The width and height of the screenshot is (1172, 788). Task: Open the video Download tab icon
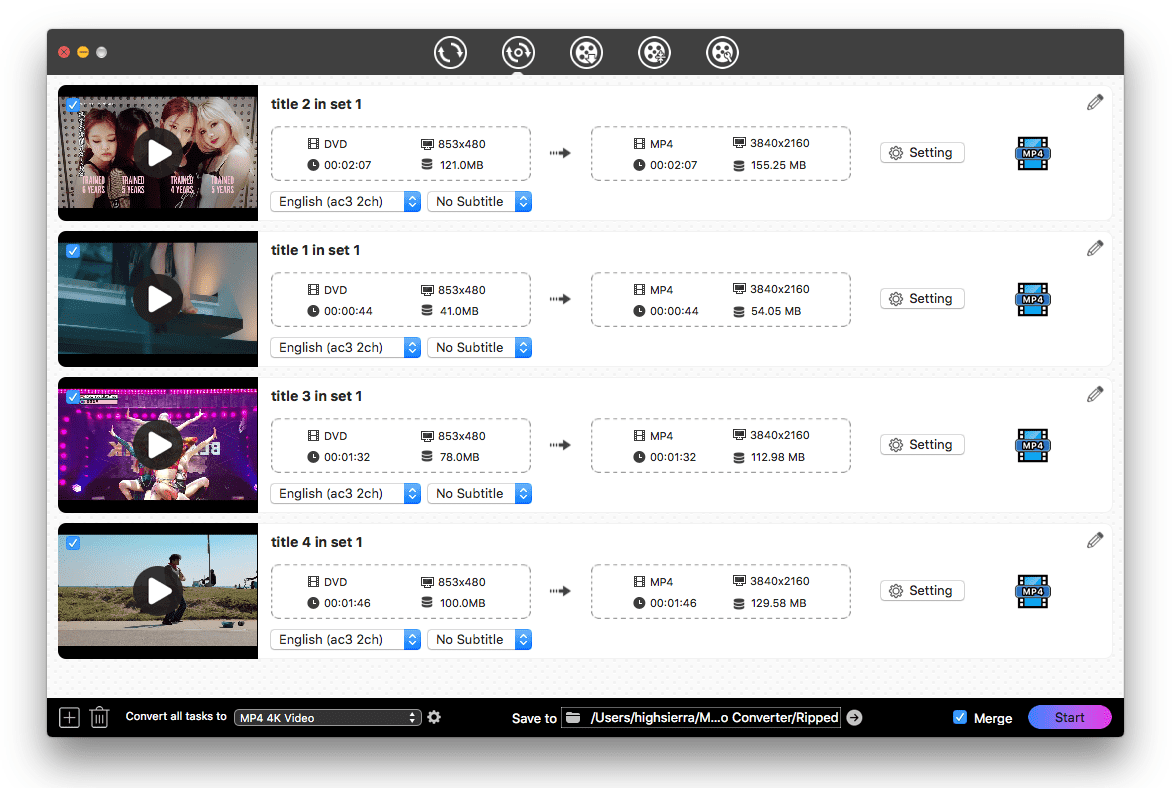(x=586, y=52)
